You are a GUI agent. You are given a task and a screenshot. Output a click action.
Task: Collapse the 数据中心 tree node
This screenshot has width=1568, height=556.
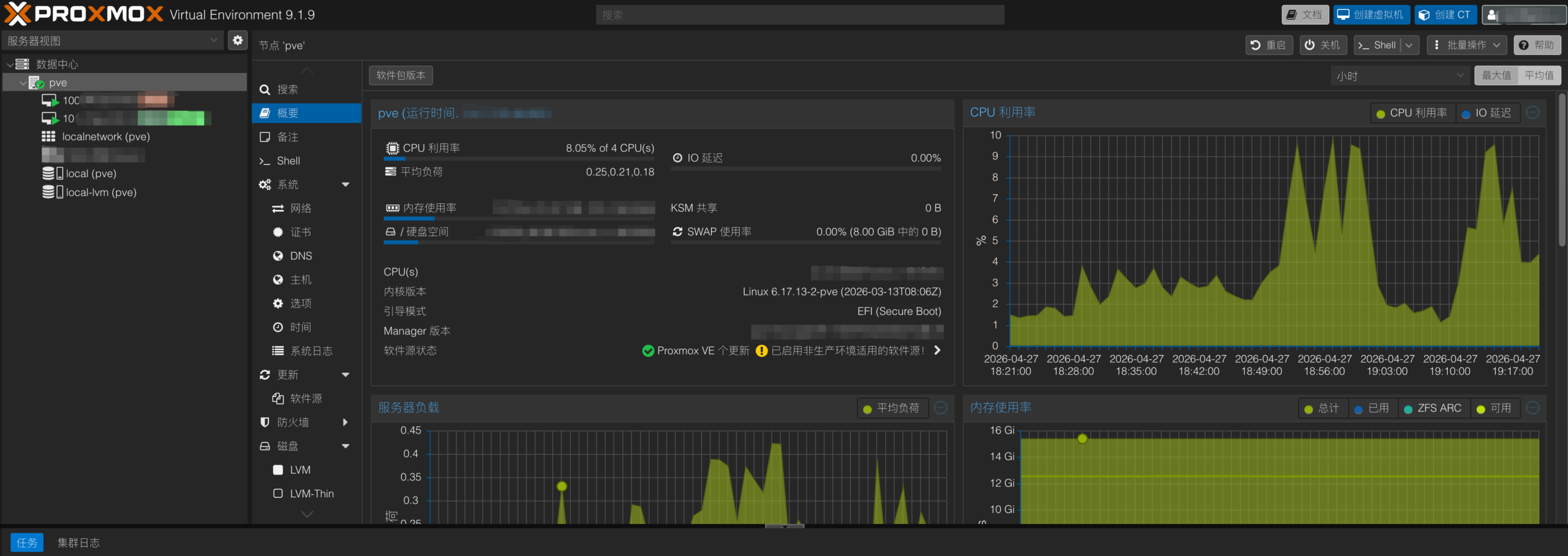(x=10, y=64)
